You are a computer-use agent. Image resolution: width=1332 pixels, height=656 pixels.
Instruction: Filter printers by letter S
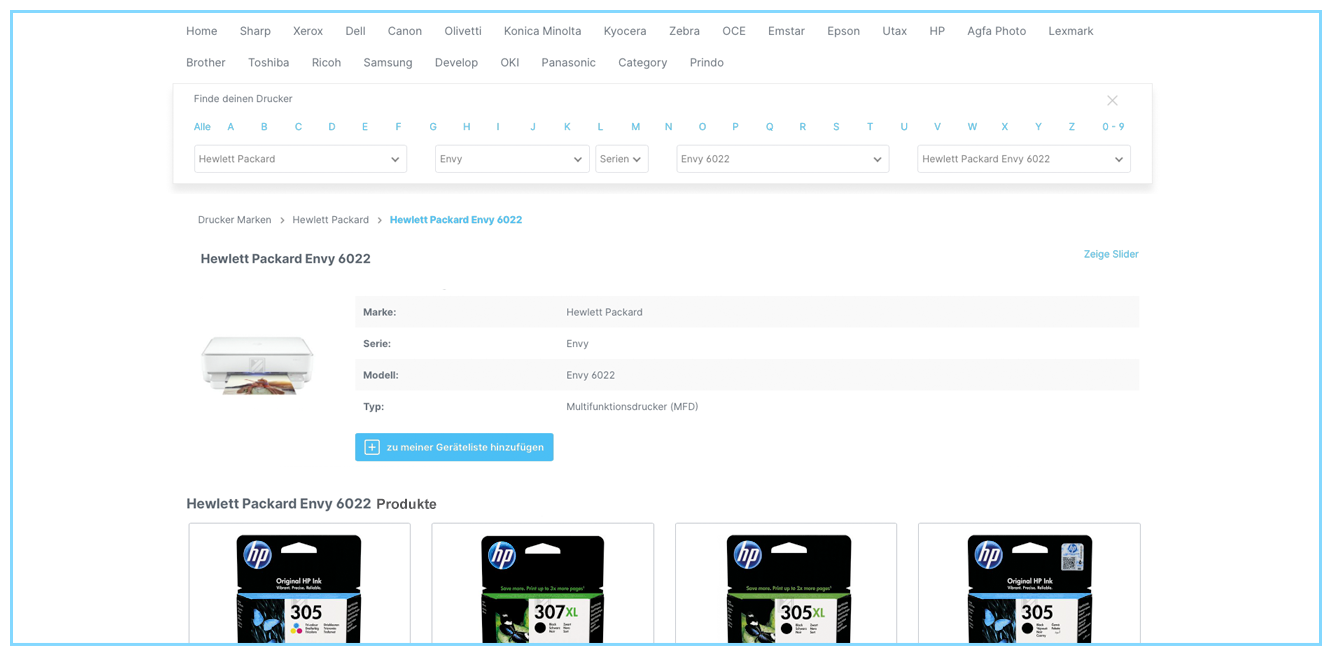point(836,127)
